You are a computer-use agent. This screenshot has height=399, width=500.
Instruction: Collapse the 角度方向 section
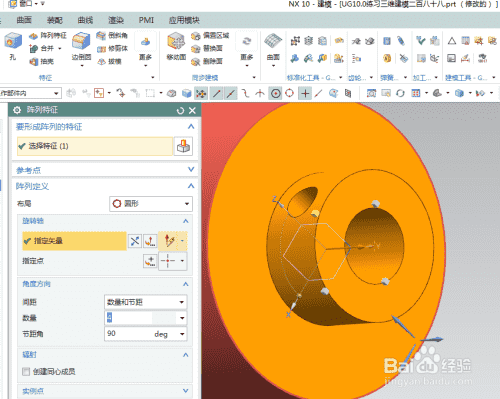(186, 284)
